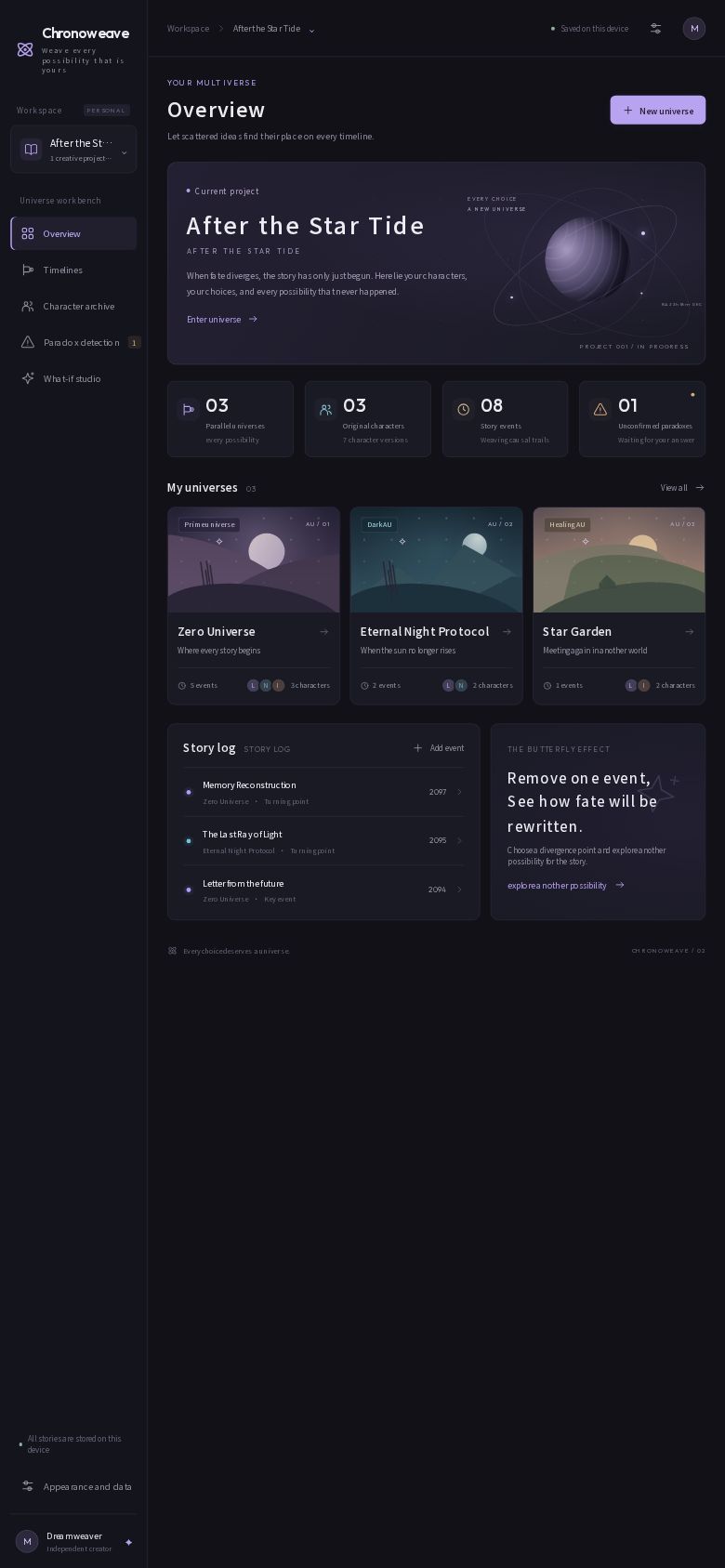Viewport: 725px width, 1568px height.
Task: Click the Paradox detection count badge
Action: (x=135, y=343)
